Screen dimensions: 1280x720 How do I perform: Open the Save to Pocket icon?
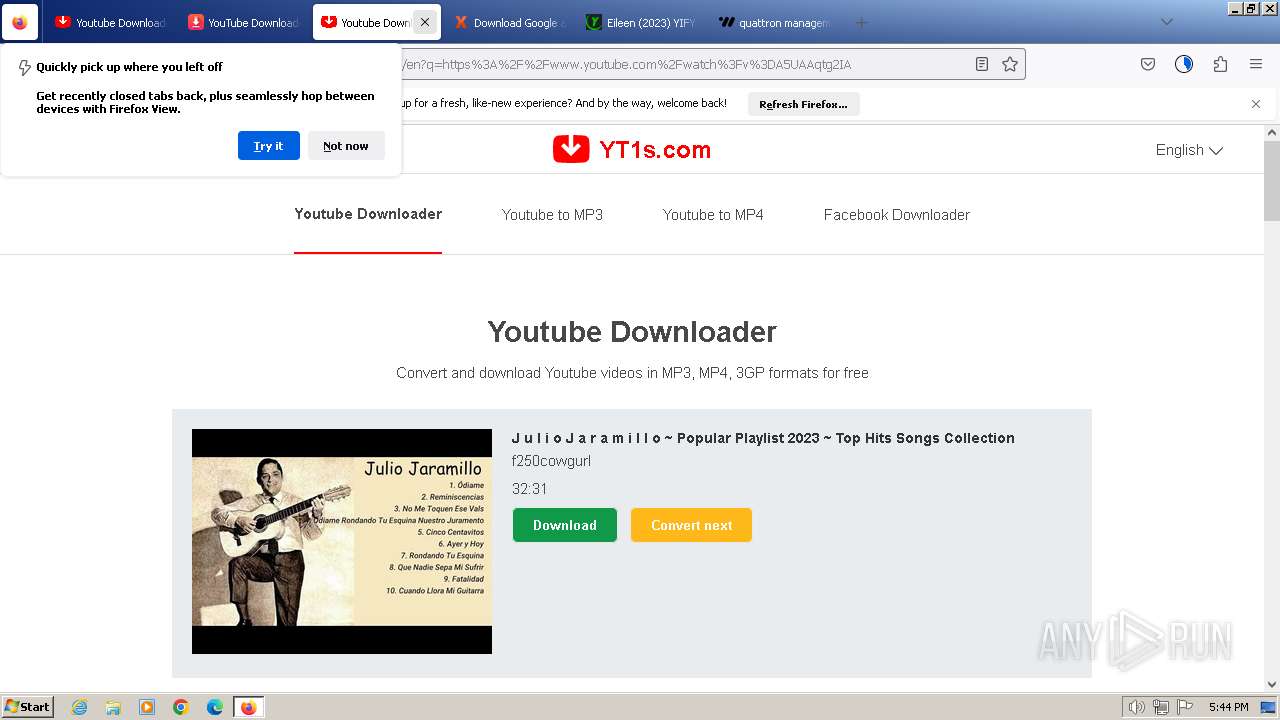pos(1148,64)
